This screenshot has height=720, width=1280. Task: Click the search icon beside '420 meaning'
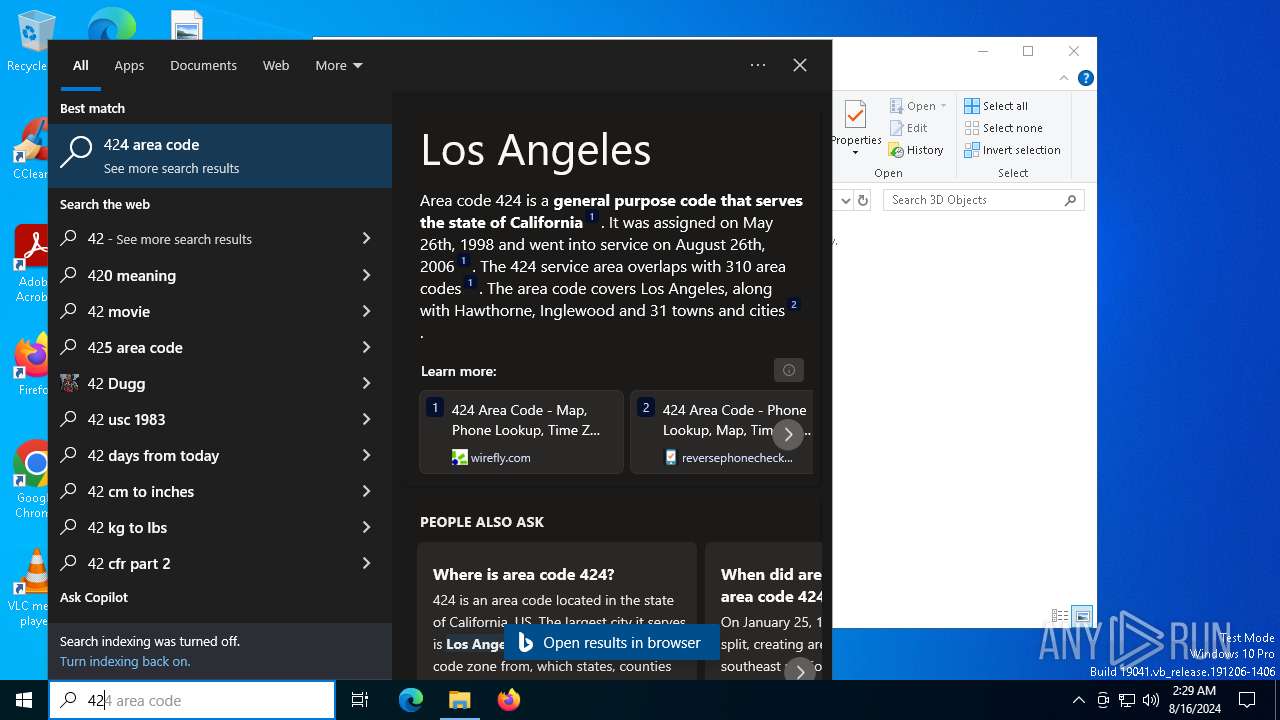(69, 275)
